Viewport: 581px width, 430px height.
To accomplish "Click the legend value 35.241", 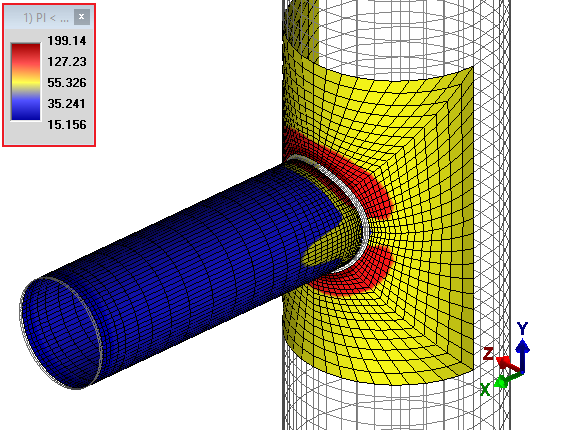I will click(67, 103).
